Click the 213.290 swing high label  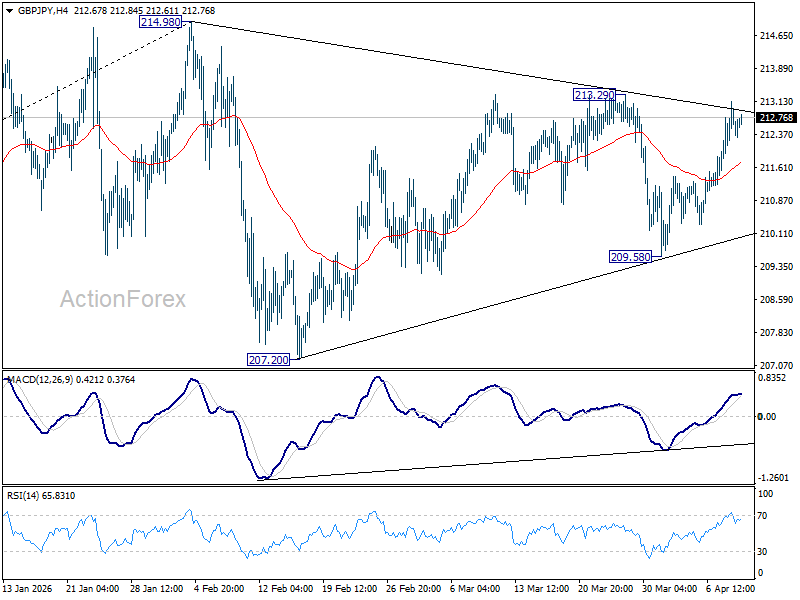593,95
